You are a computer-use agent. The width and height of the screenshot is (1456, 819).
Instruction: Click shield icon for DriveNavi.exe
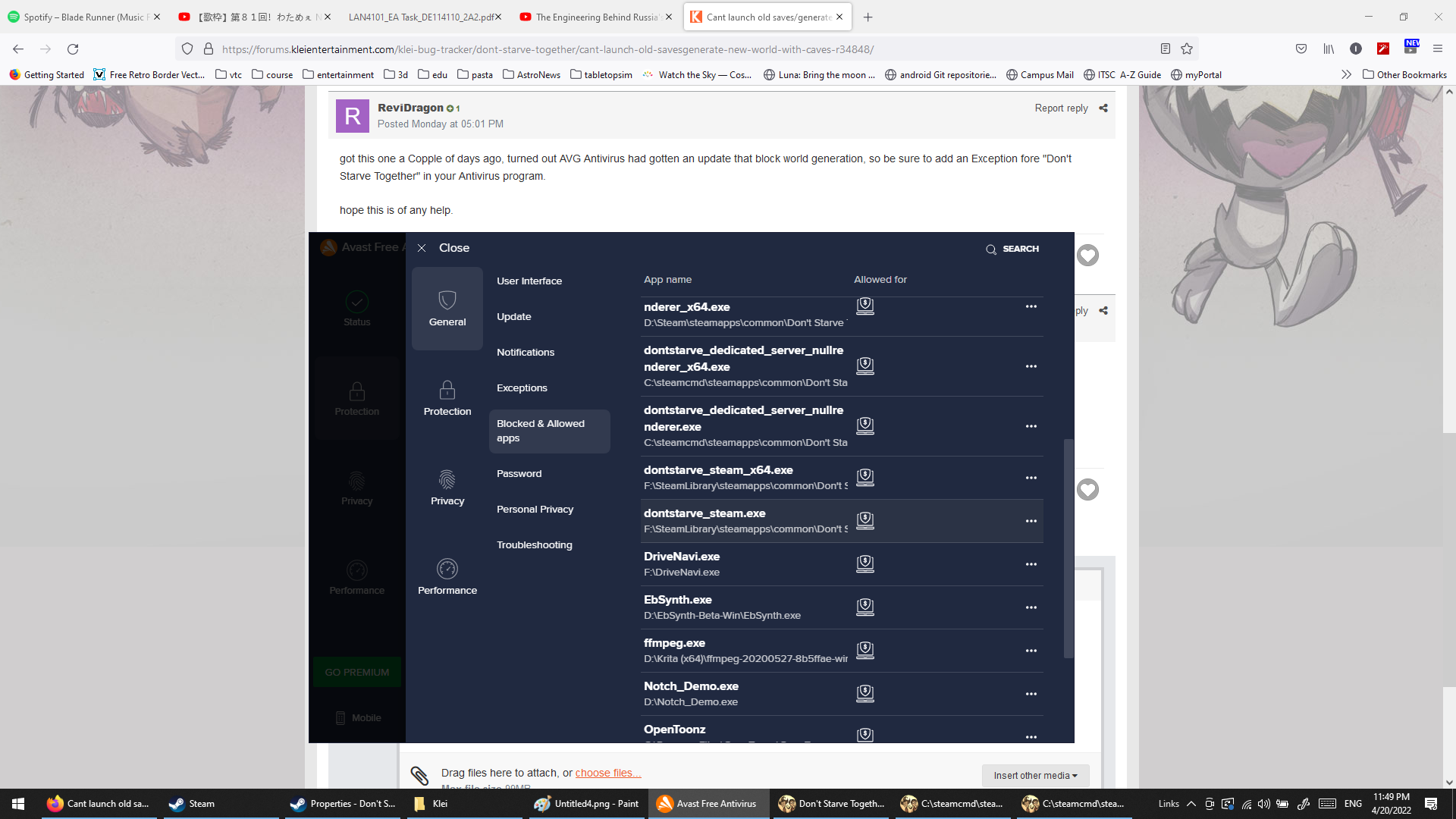click(865, 564)
